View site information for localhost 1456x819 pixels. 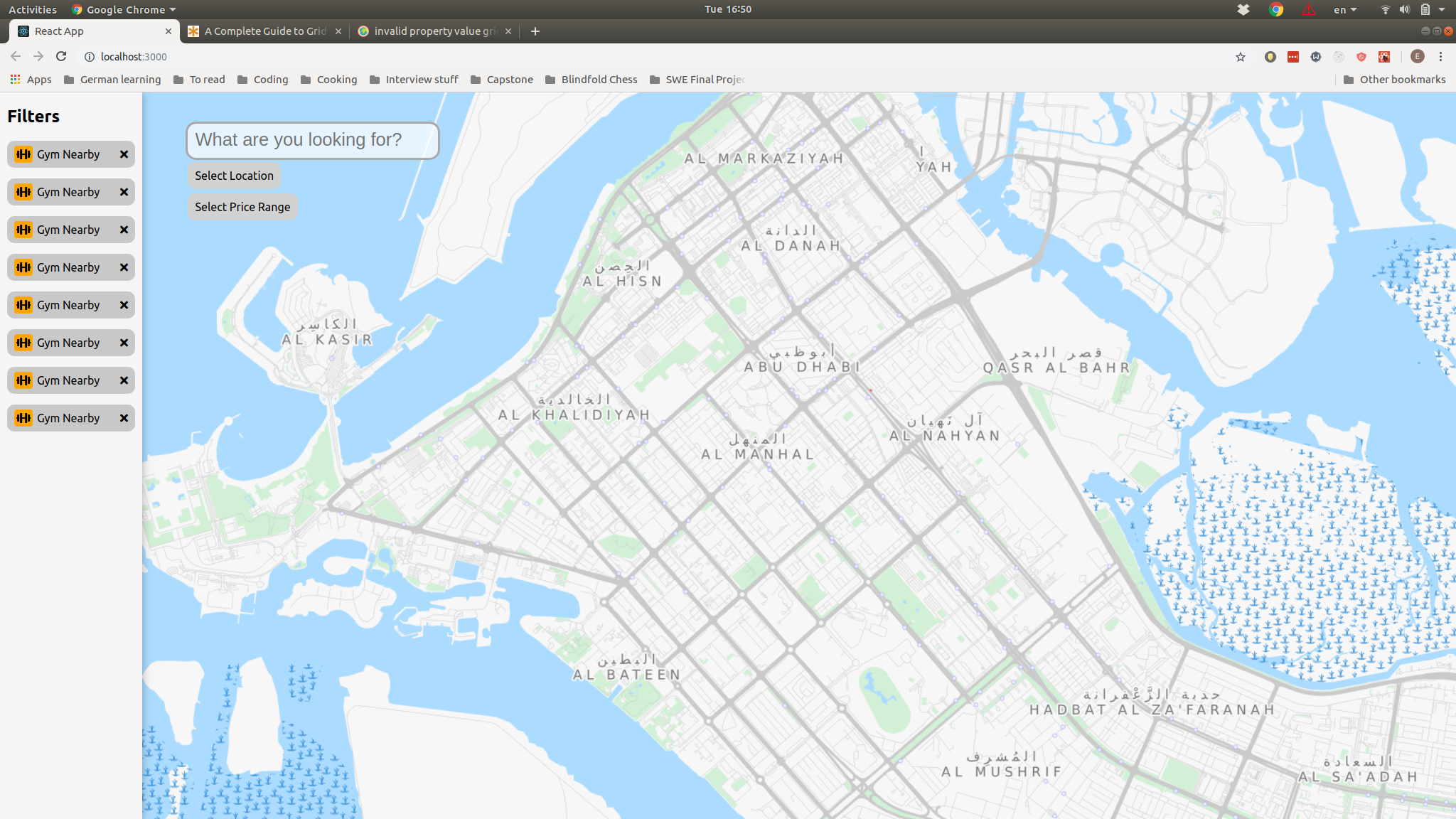(x=90, y=57)
